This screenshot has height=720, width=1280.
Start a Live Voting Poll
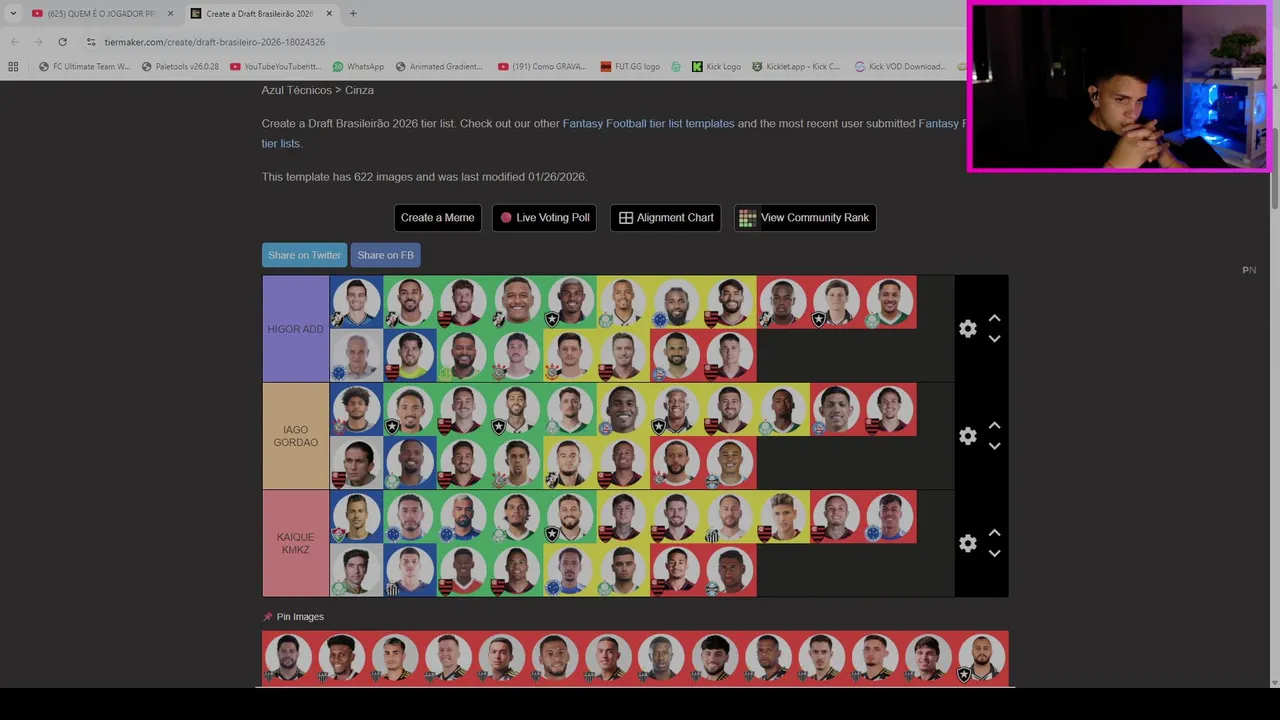point(544,218)
